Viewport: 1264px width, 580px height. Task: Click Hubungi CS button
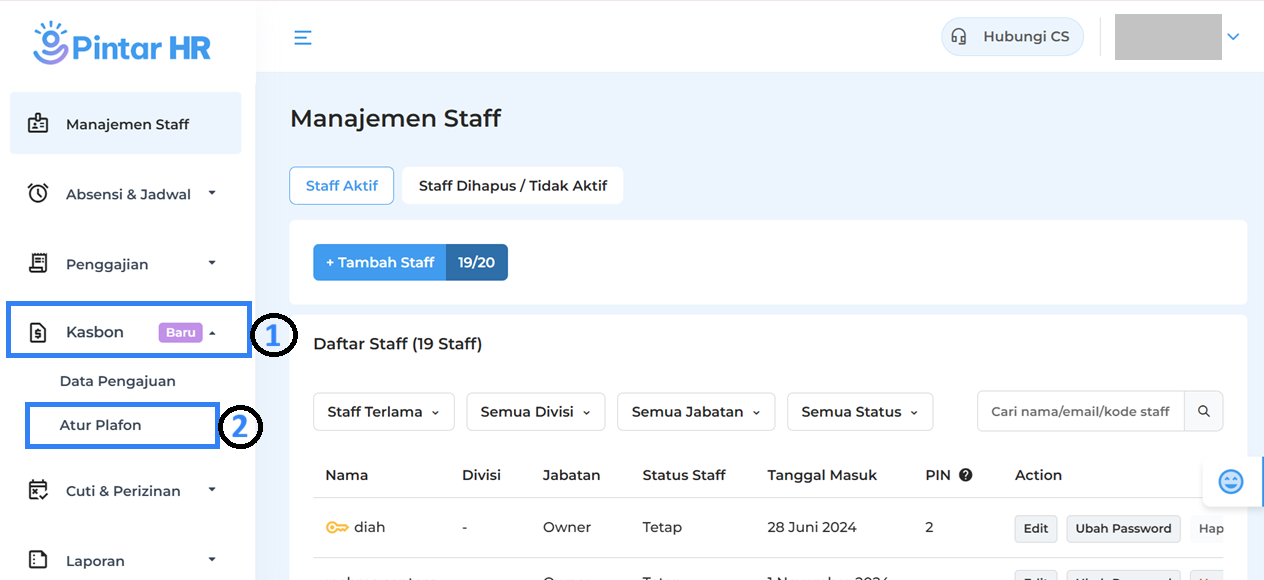click(x=1012, y=37)
